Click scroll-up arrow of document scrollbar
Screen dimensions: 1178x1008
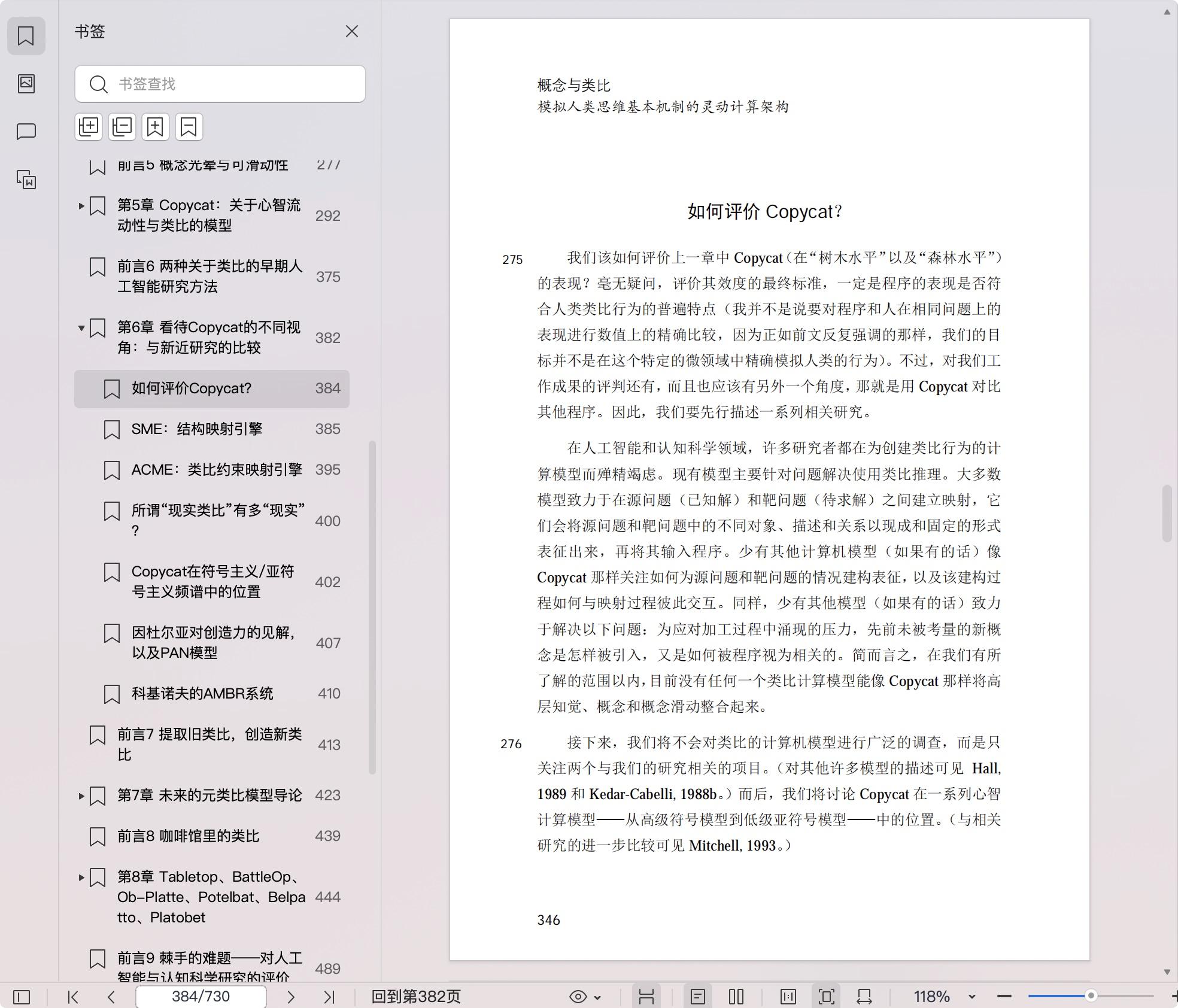click(1167, 12)
